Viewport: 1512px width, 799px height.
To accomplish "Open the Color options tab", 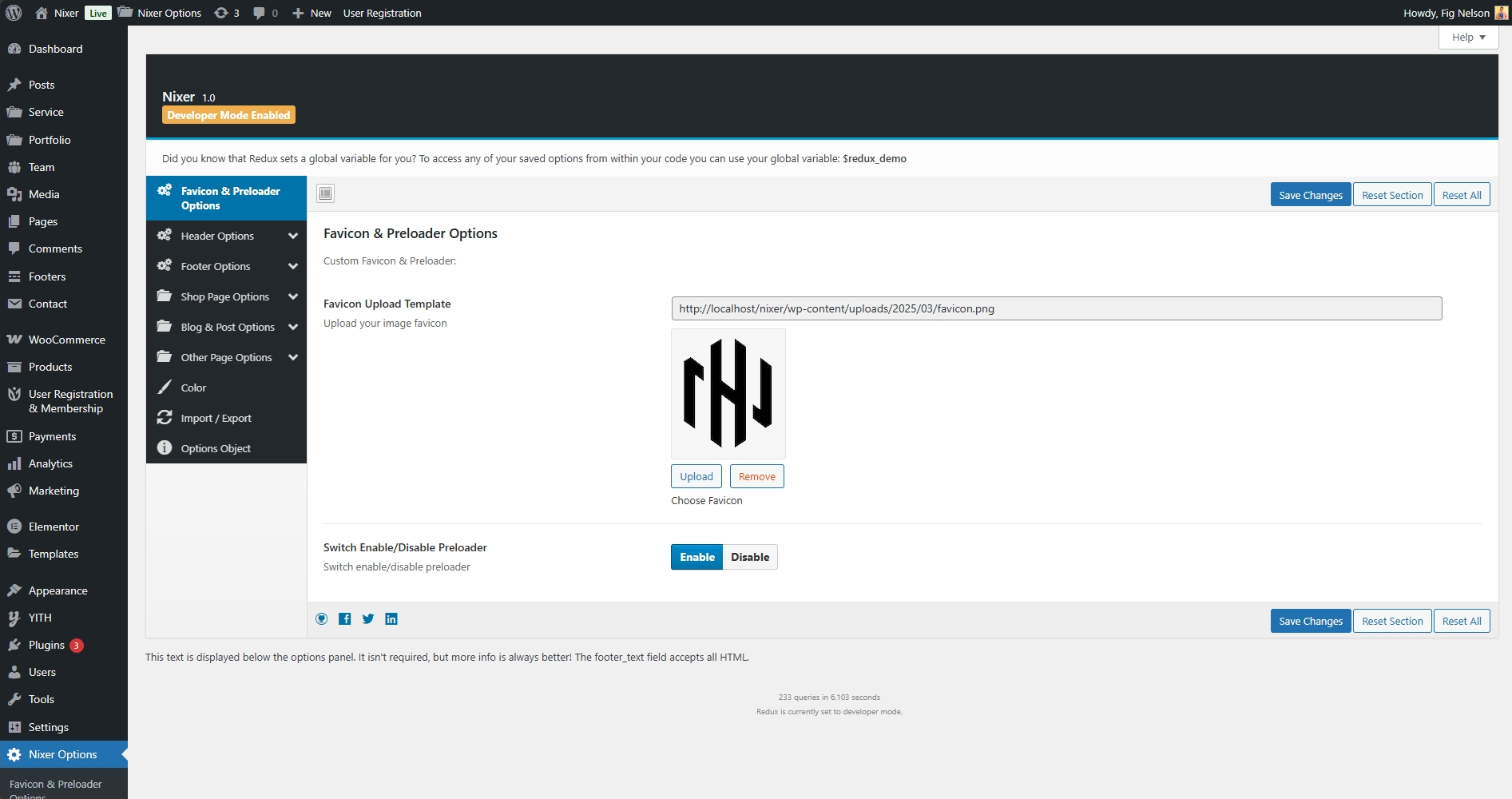I will (193, 388).
